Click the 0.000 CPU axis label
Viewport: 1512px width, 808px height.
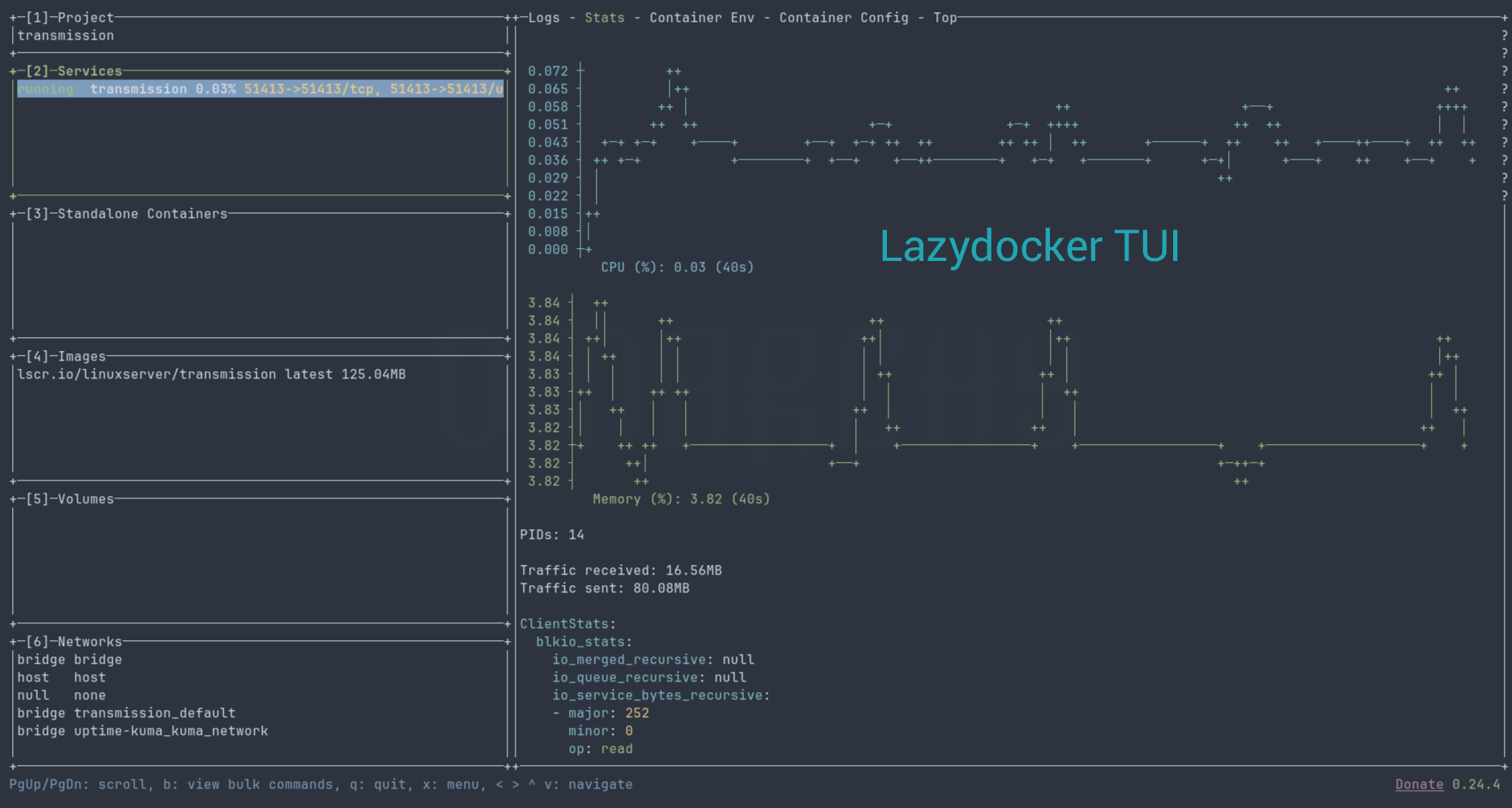(x=548, y=250)
